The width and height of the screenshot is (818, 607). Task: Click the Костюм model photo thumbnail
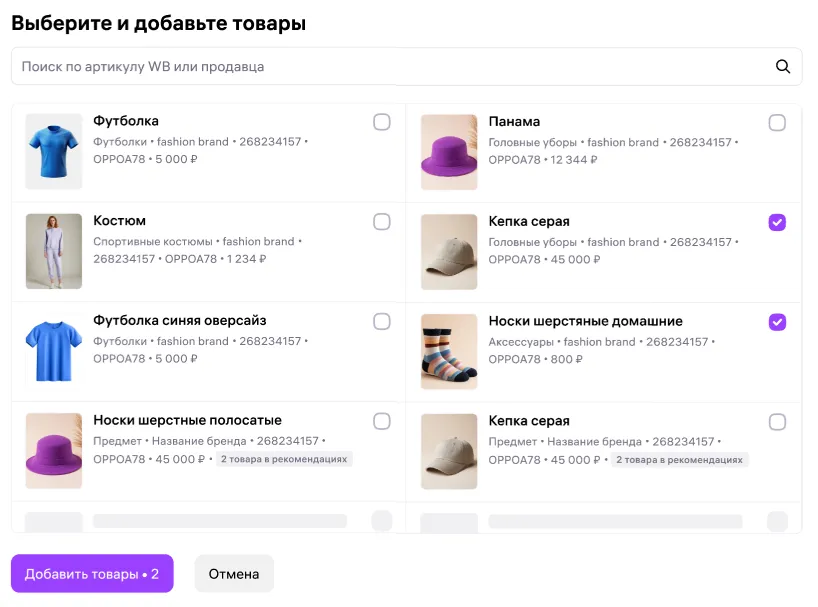click(54, 251)
